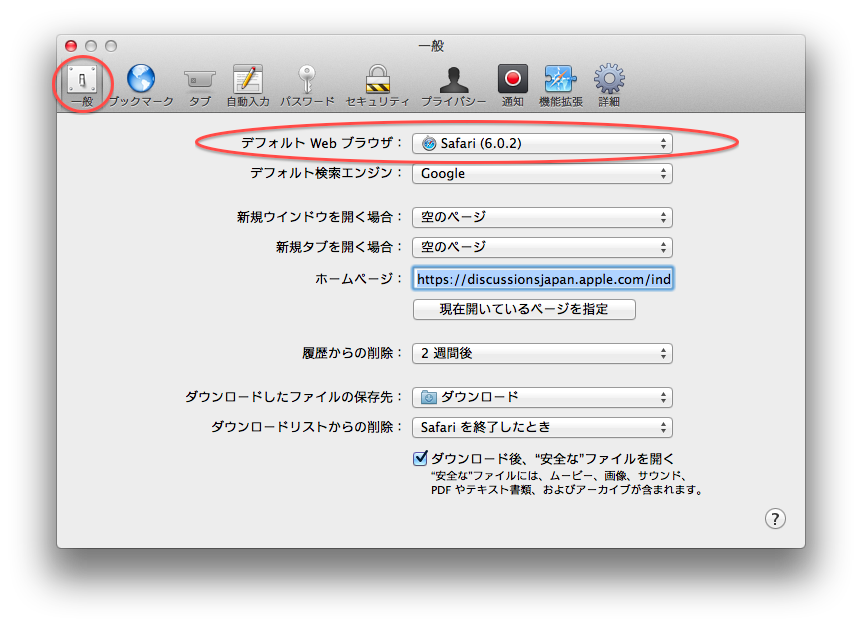
Task: Click the ホームページ： label text
Action: 358,279
